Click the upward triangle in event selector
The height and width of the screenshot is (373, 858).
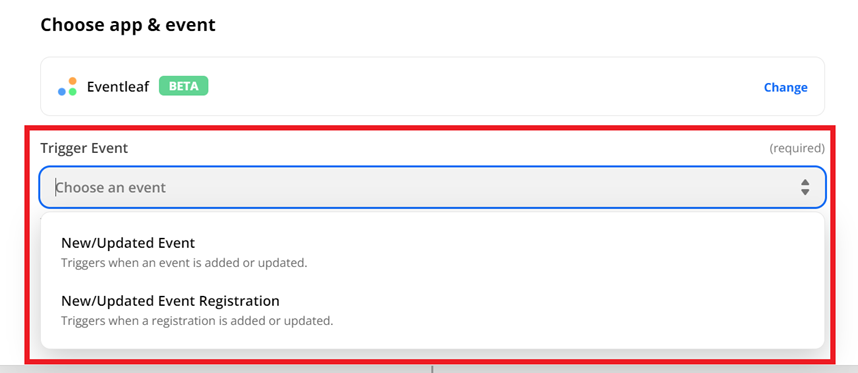[805, 182]
